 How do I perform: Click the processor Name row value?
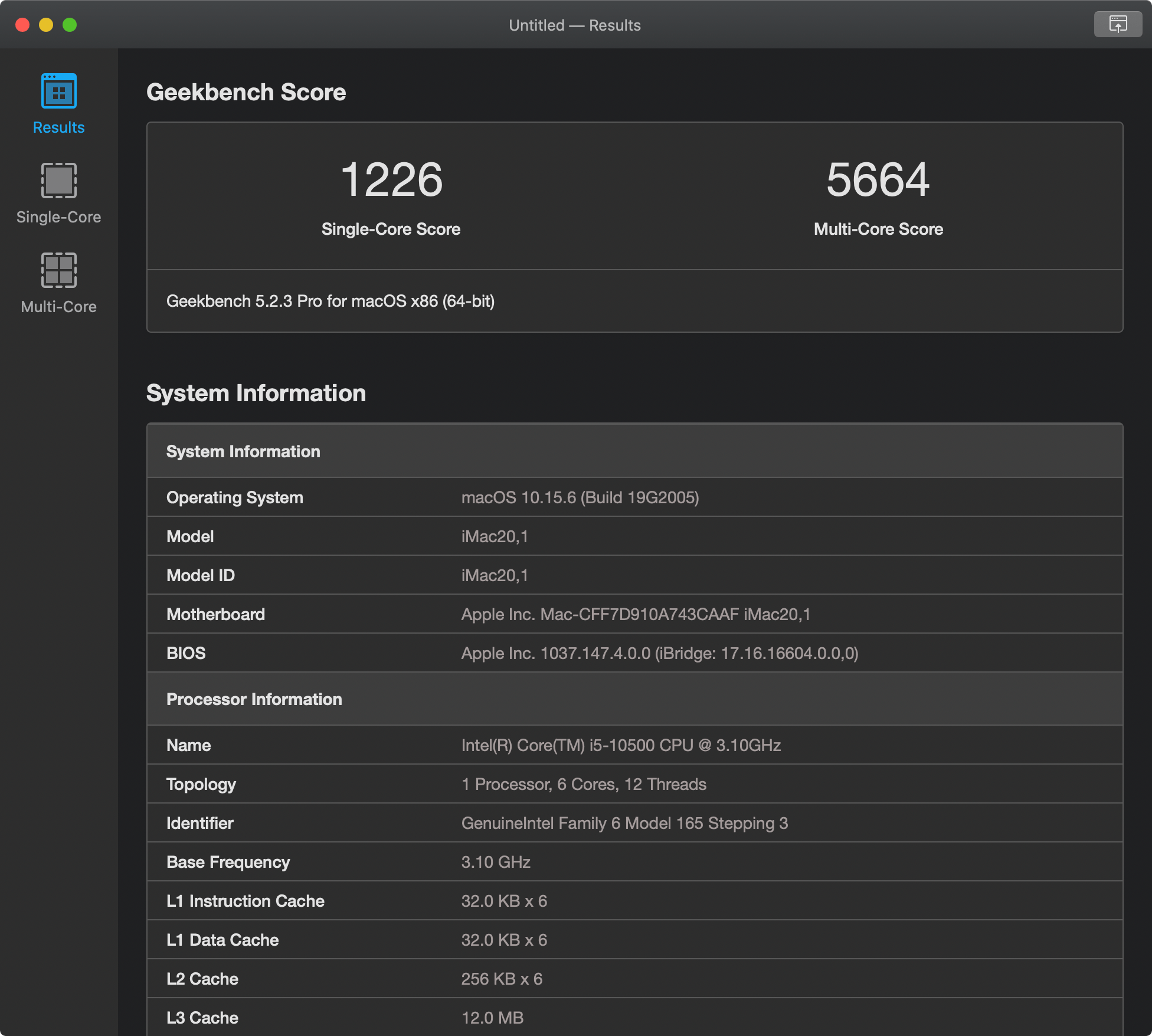coord(621,745)
